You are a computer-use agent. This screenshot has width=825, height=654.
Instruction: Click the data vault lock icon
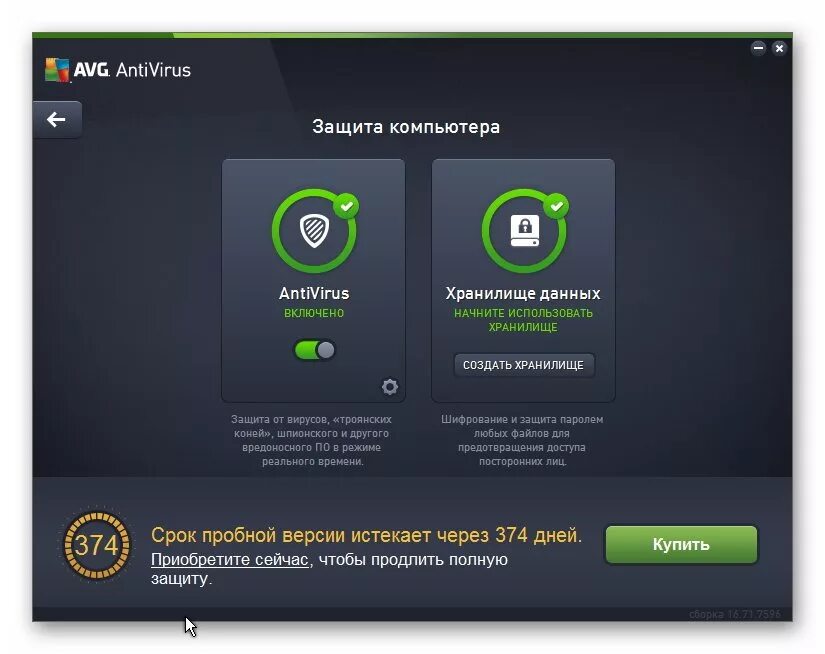tap(524, 231)
